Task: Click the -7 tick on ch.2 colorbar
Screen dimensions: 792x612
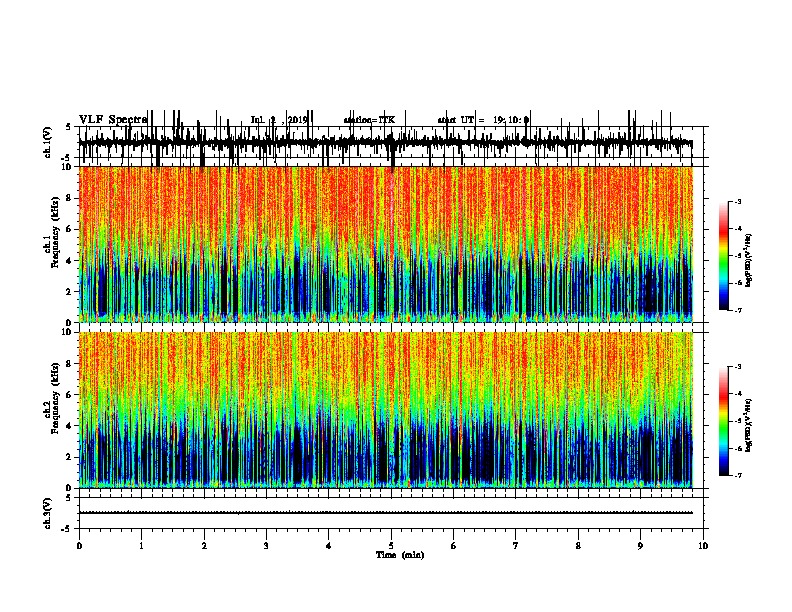Action: point(737,475)
